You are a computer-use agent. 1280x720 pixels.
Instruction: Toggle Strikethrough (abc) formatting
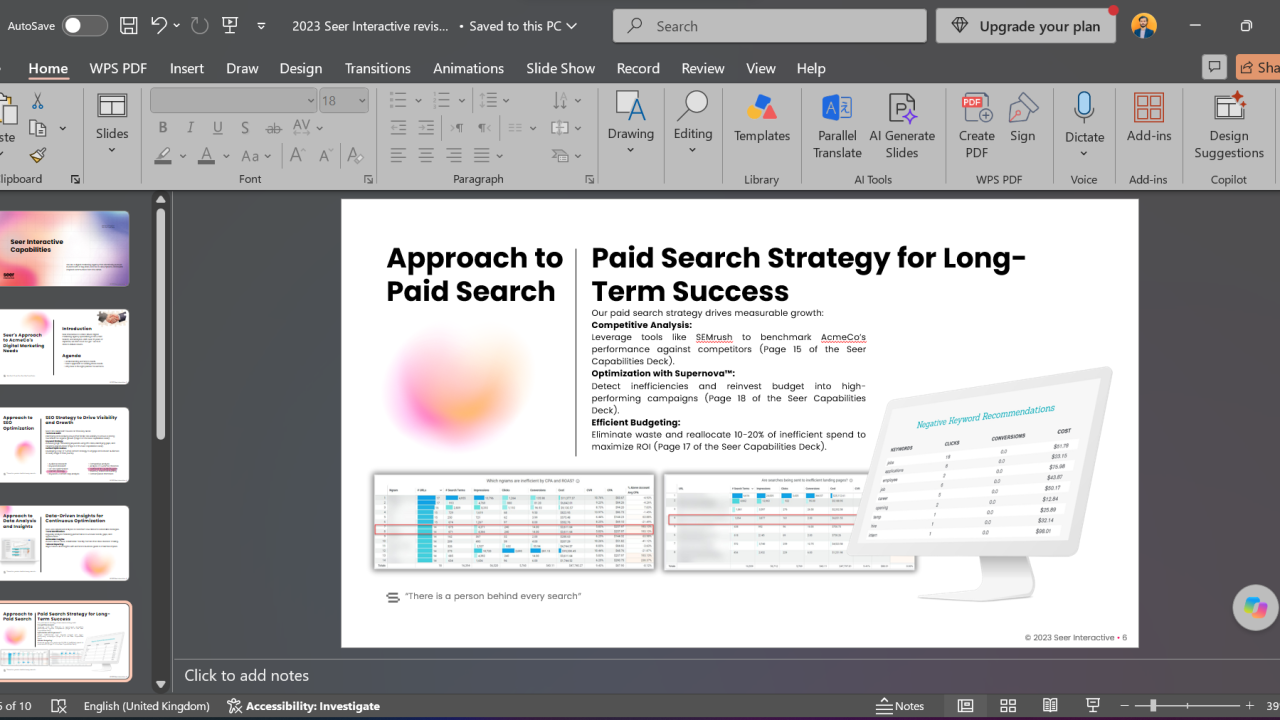point(273,128)
